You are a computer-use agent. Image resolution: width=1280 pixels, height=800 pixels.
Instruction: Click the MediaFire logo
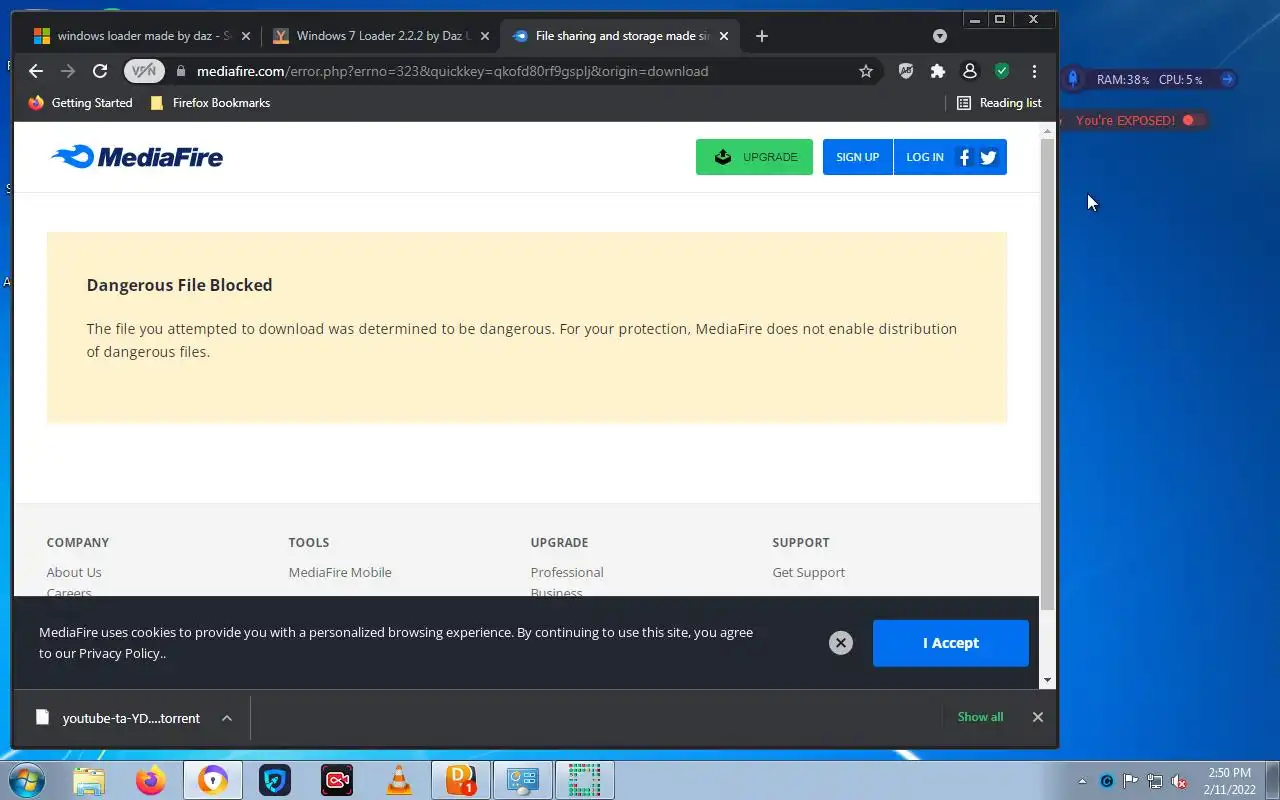(x=137, y=157)
